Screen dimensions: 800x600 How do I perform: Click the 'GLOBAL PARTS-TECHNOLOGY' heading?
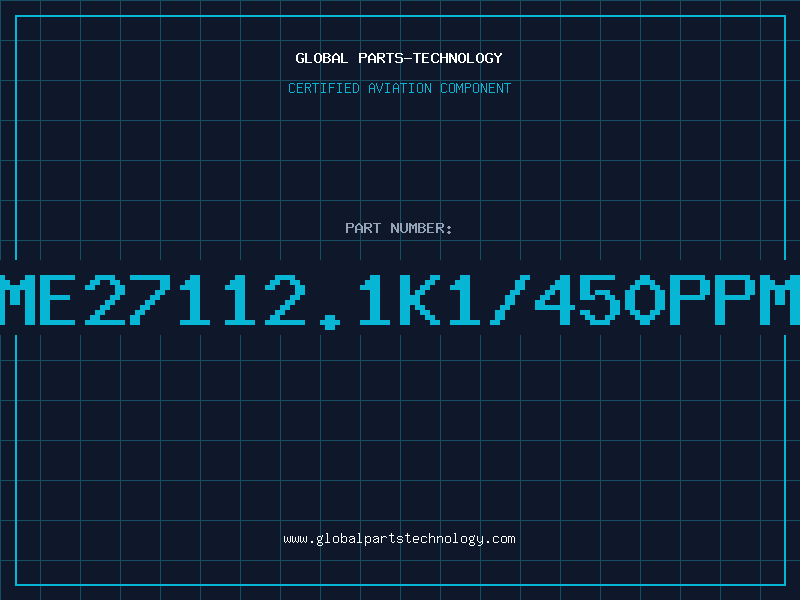pyautogui.click(x=399, y=58)
